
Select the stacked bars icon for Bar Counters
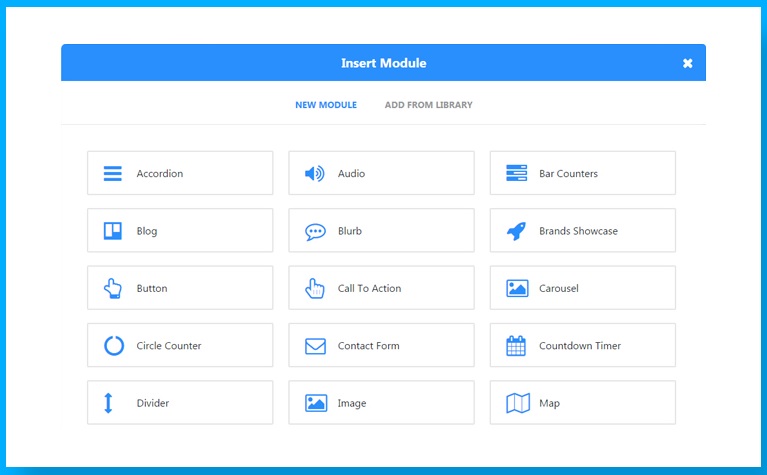[517, 173]
